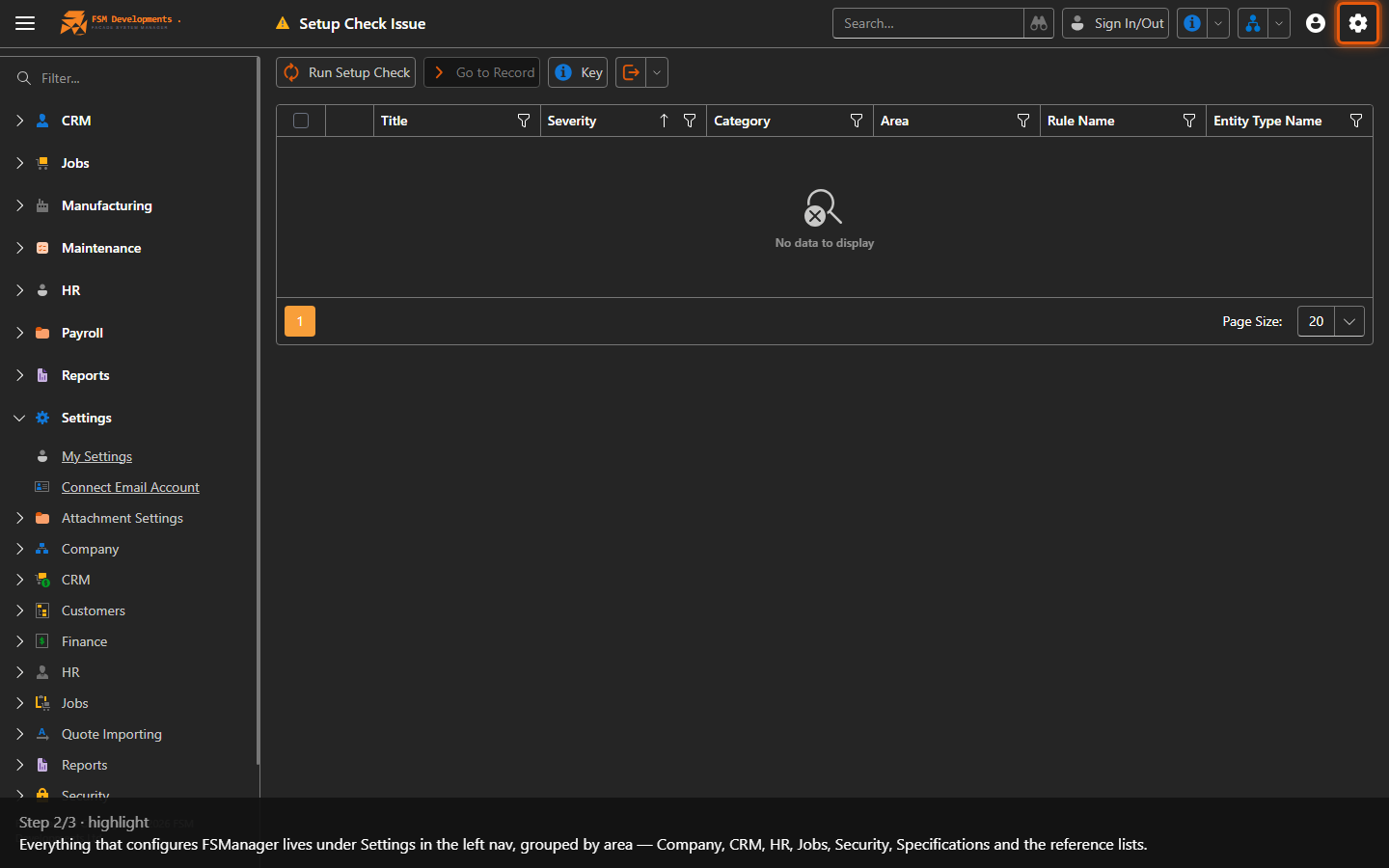Screen dimensions: 1389x868
Task: Open the Page Size dropdown
Action: (1349, 321)
